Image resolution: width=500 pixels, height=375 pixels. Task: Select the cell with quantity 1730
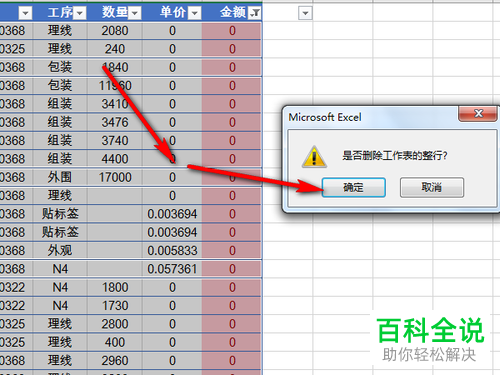point(115,306)
